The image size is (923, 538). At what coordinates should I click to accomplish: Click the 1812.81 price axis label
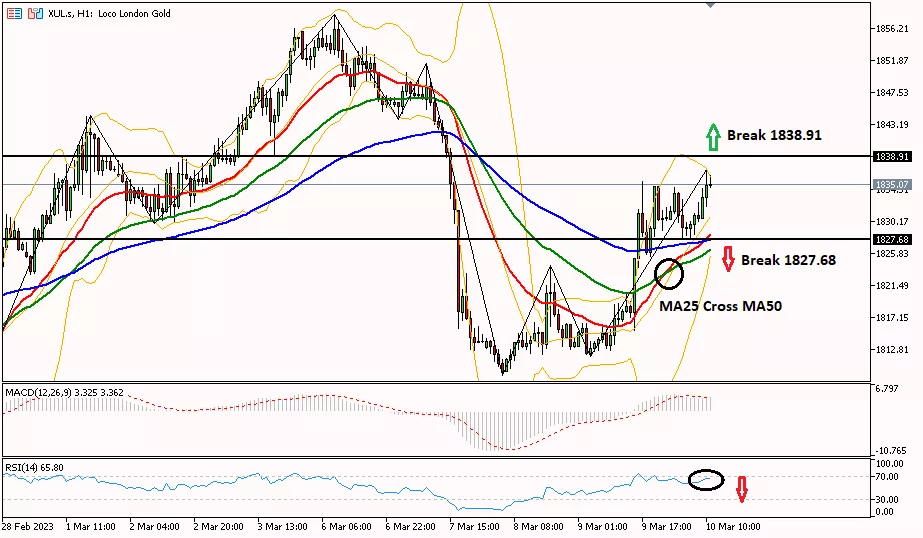coord(892,350)
